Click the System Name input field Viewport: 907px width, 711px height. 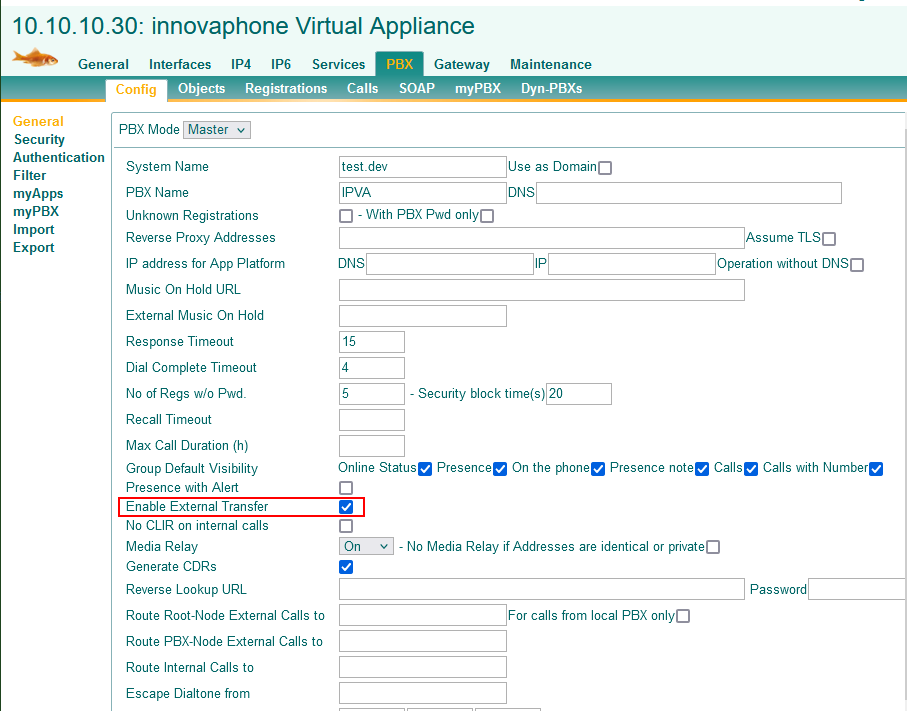click(423, 167)
